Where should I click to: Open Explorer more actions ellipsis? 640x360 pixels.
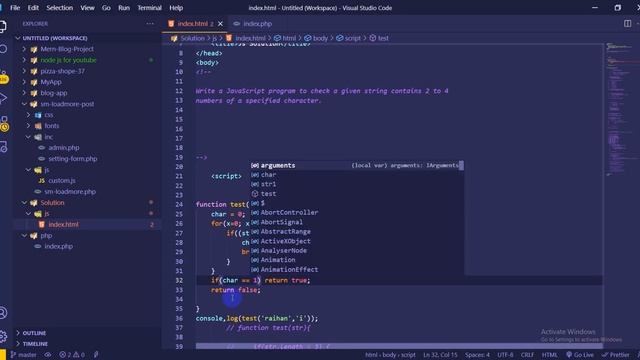(x=150, y=24)
